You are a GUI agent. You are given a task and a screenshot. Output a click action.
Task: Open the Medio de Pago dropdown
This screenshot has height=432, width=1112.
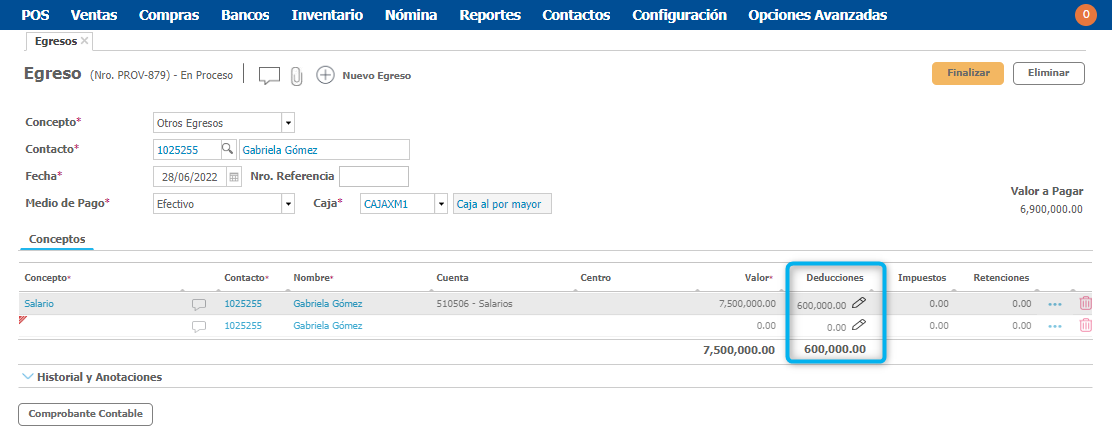pyautogui.click(x=288, y=204)
